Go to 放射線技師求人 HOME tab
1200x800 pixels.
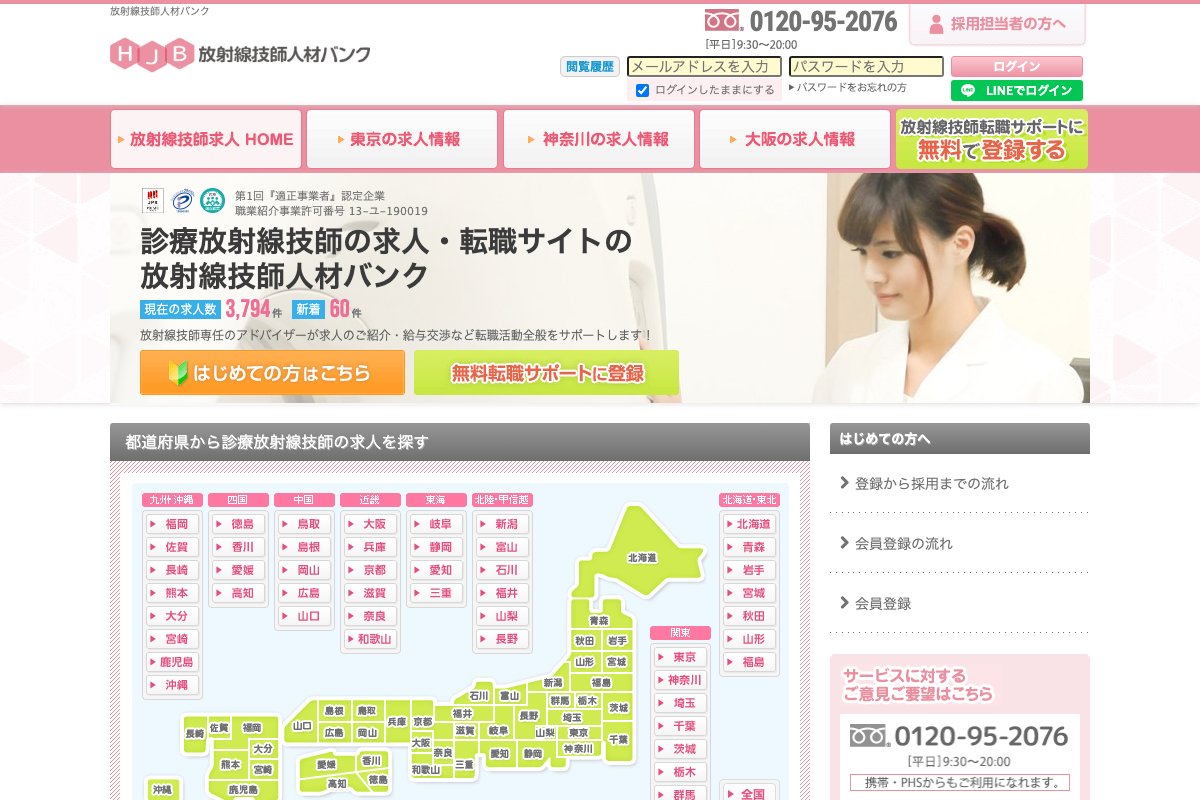pos(206,139)
